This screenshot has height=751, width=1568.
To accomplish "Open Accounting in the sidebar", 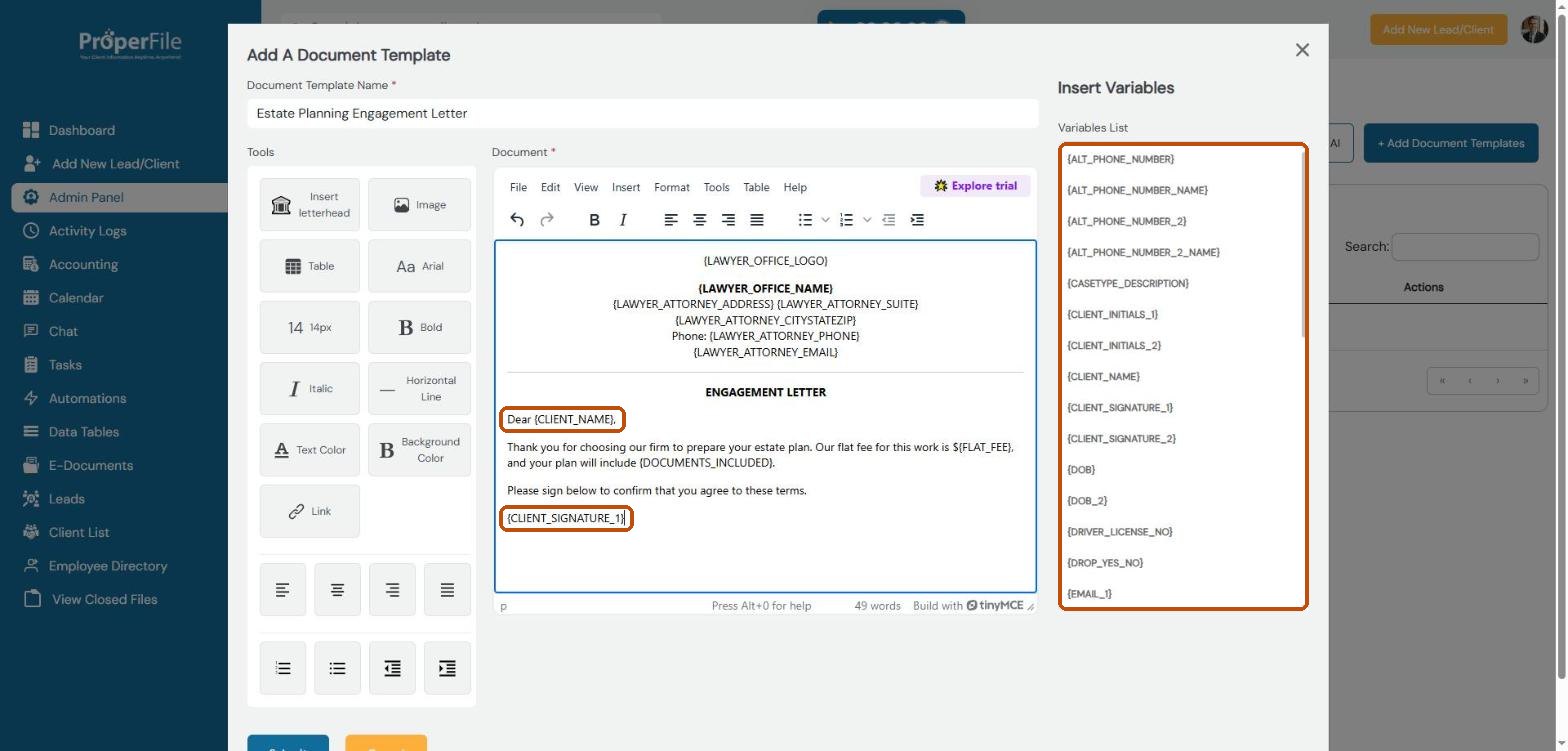I will (x=83, y=265).
